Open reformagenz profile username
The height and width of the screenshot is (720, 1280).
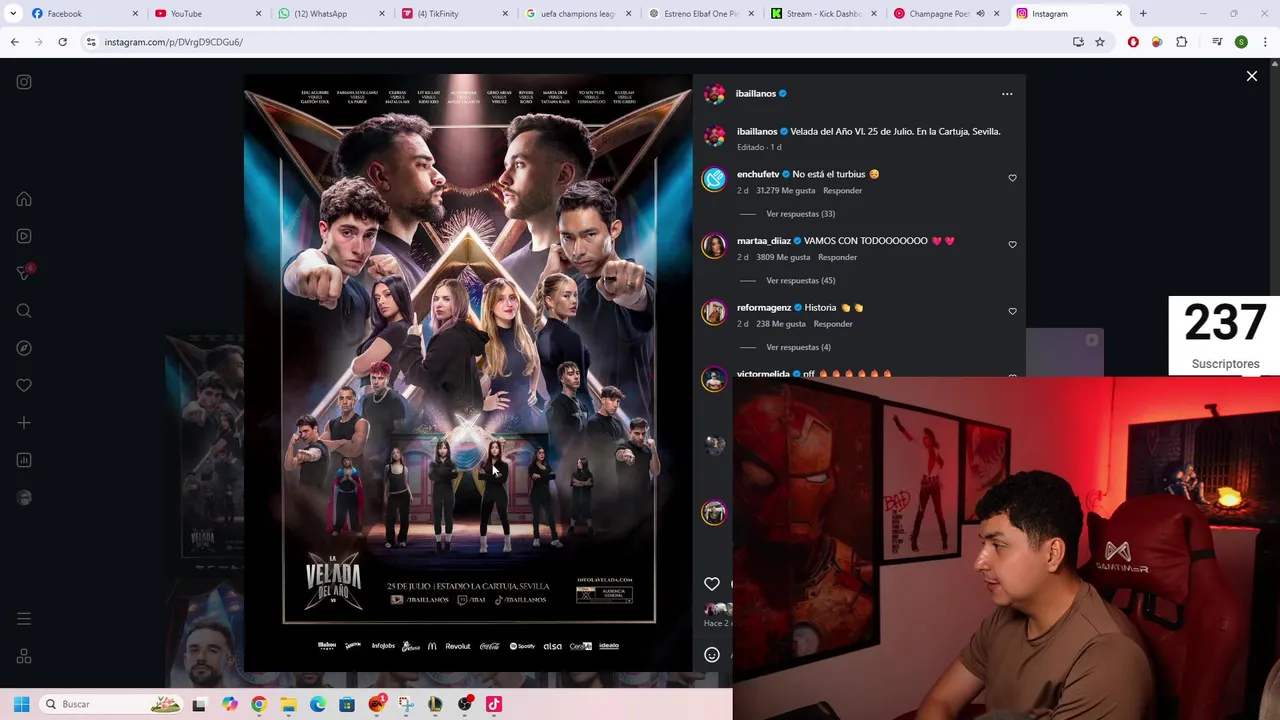coord(764,308)
